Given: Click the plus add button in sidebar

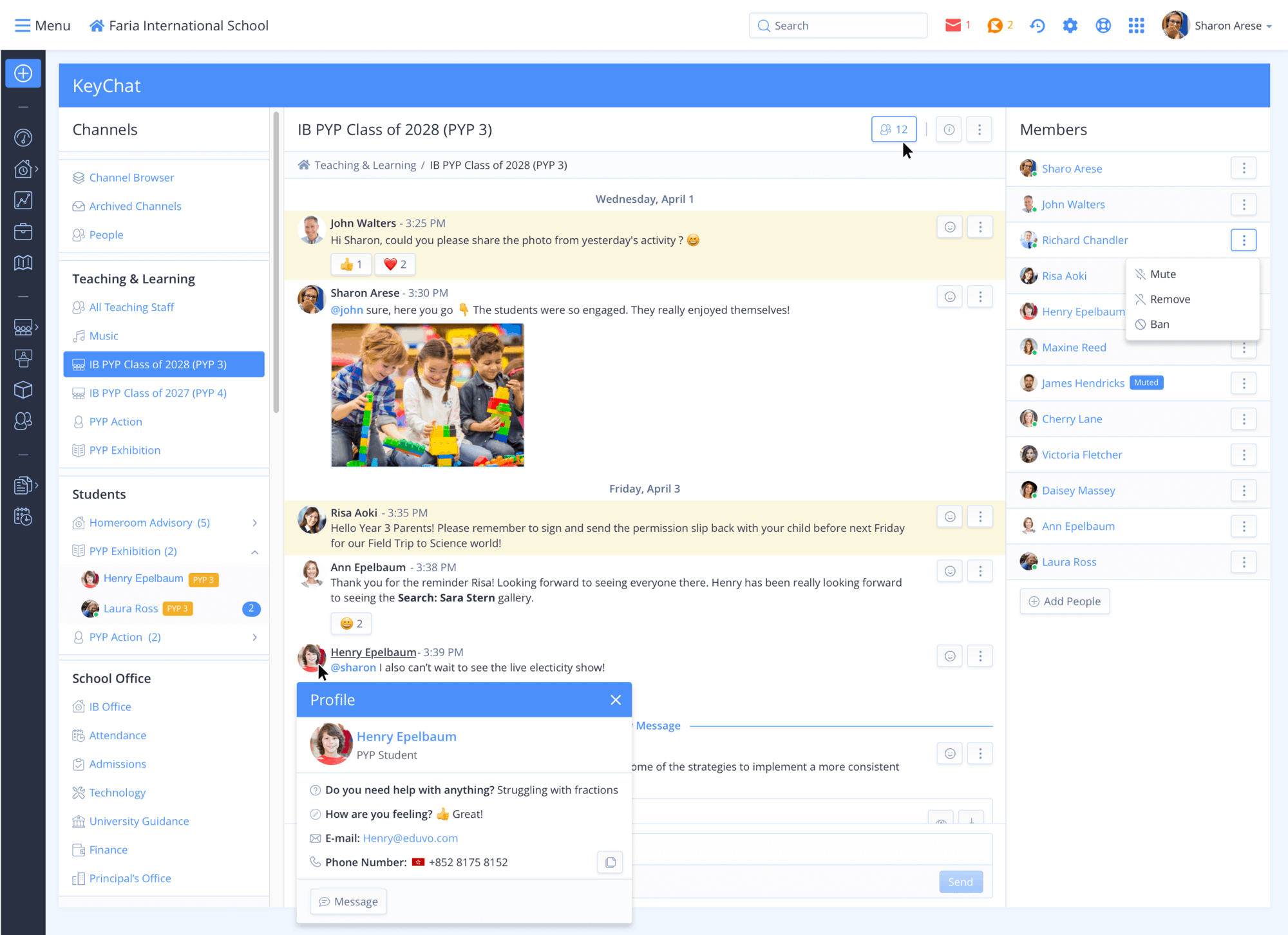Looking at the screenshot, I should click(23, 73).
